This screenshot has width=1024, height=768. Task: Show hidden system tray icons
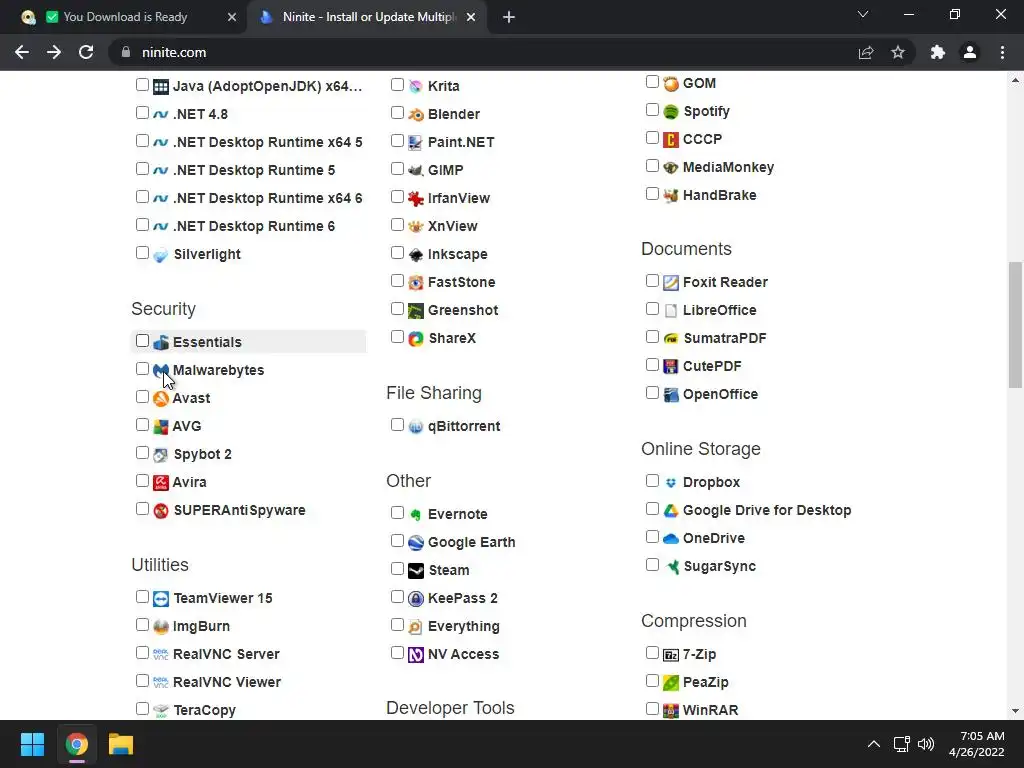click(x=873, y=744)
